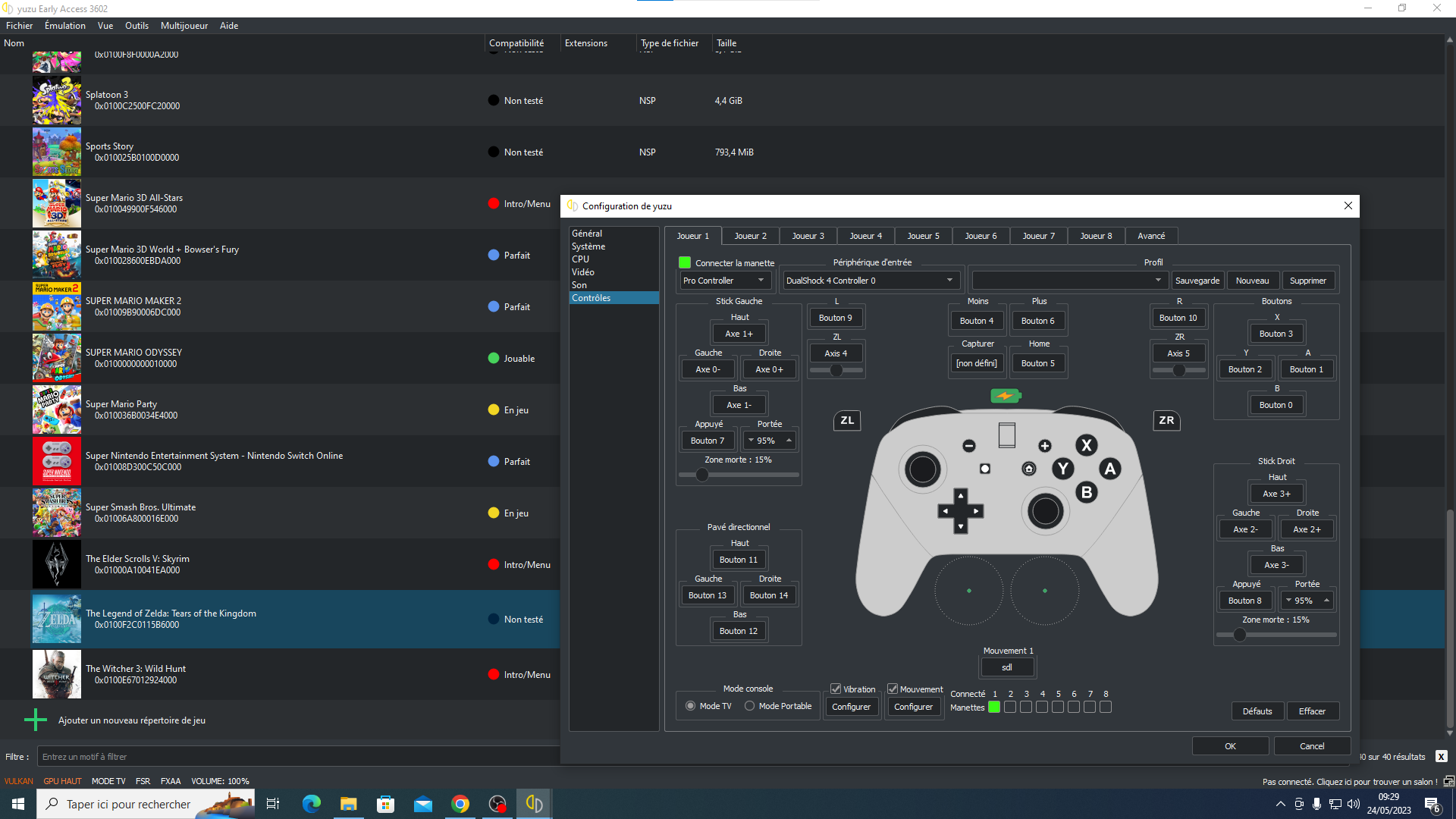Screen dimensions: 1456x819
Task: Click the ZR trigger icon on the controller diagram
Action: click(x=1166, y=420)
